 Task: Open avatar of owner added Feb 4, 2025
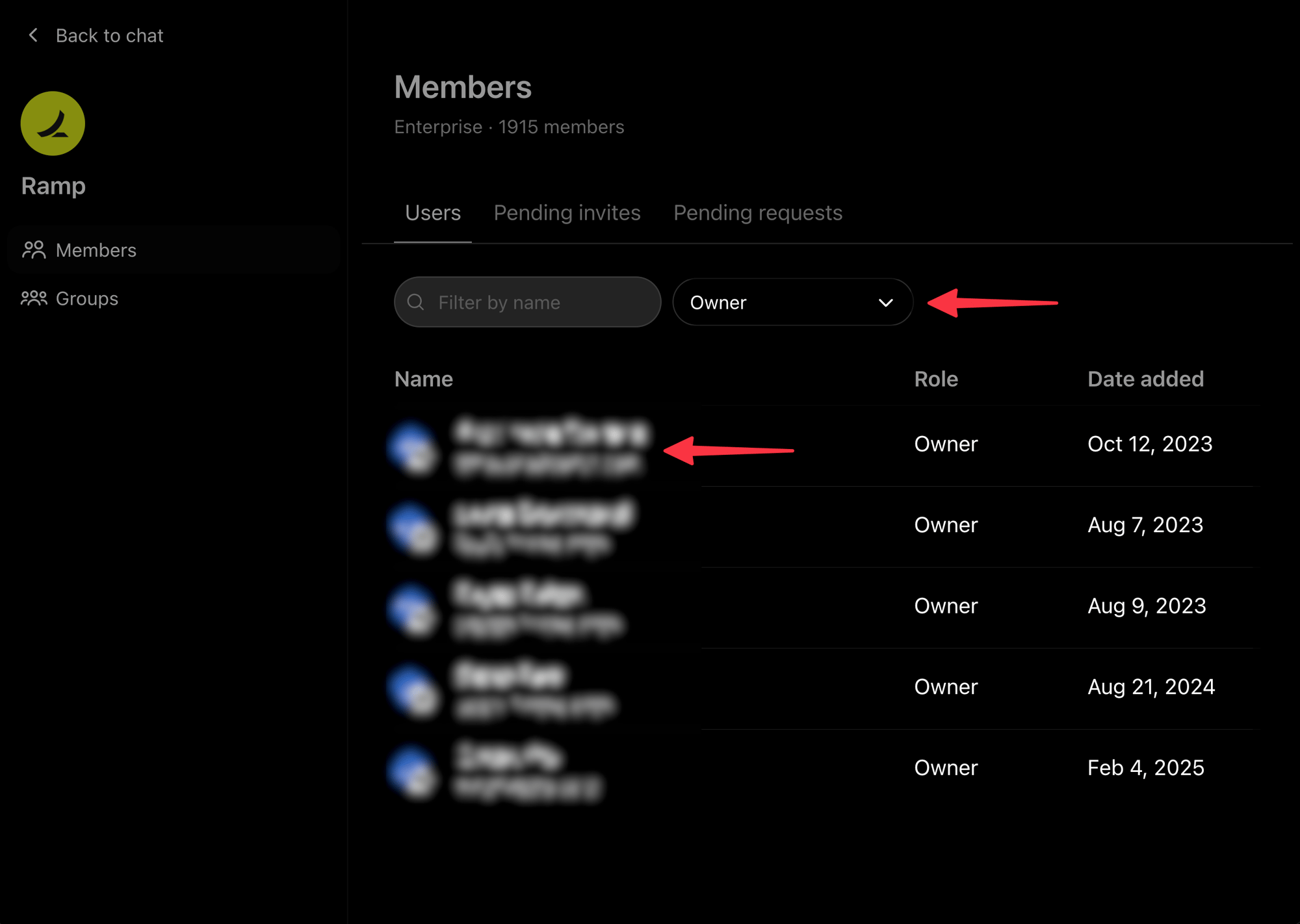[413, 771]
